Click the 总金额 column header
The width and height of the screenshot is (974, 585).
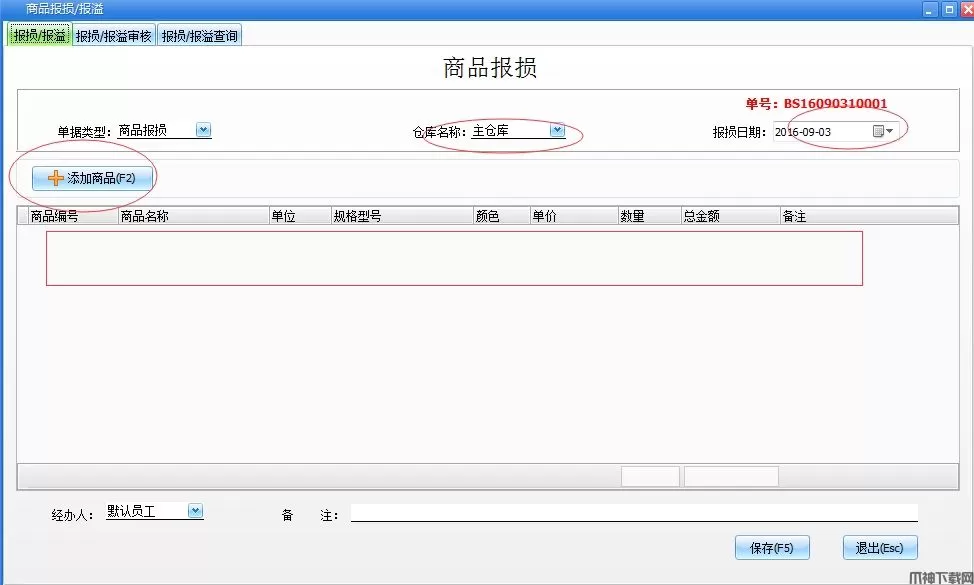(701, 216)
